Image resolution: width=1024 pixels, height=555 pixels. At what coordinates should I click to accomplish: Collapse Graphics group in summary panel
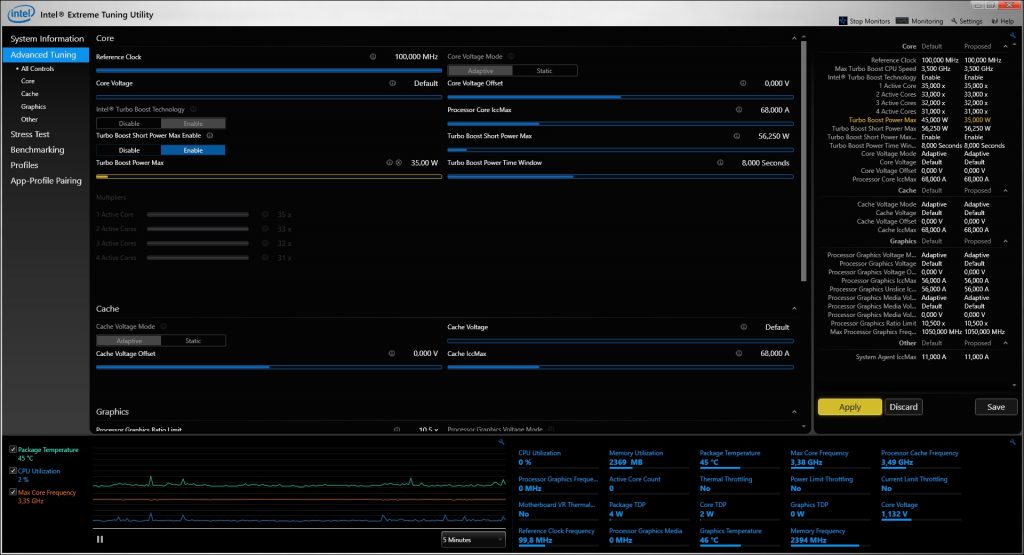click(1005, 241)
